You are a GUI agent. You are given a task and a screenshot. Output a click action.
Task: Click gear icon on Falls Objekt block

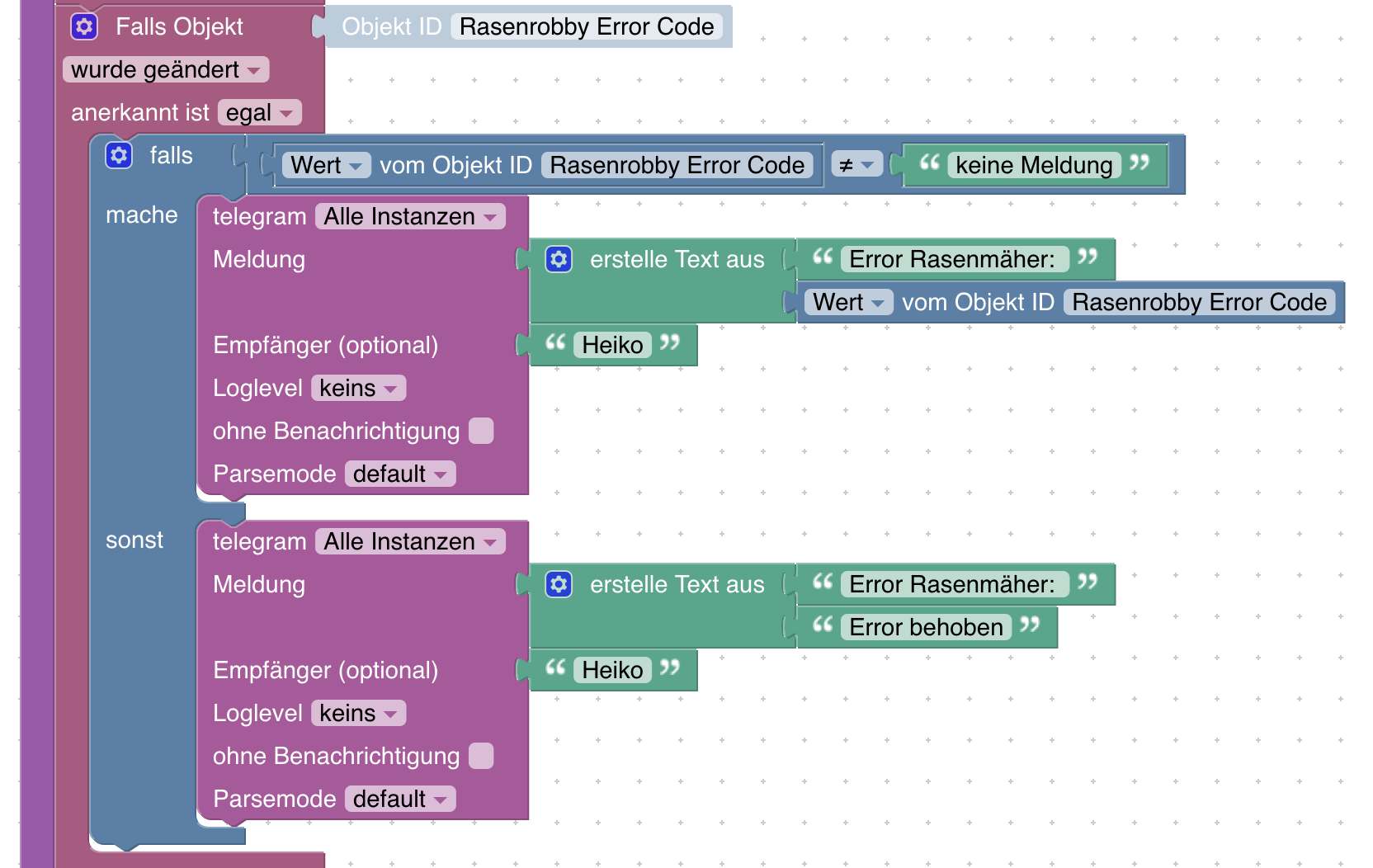click(84, 26)
